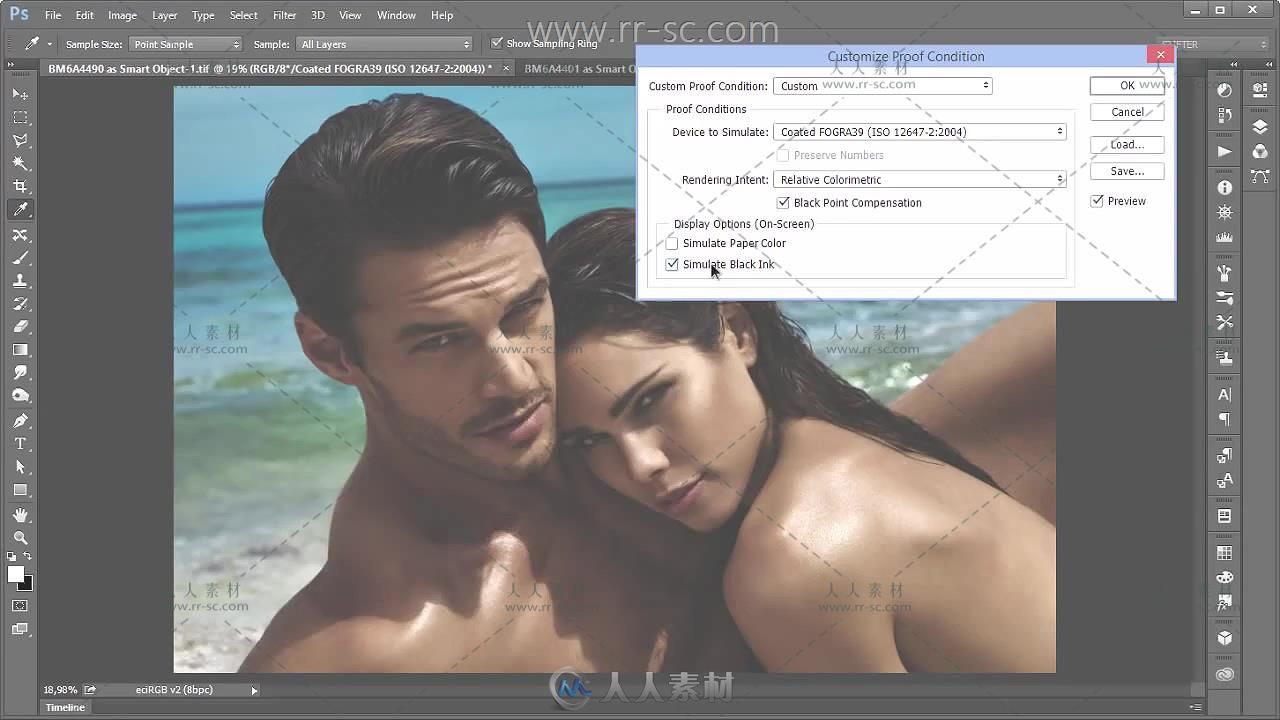Open the Info panel icon
Screen dimensions: 1280x720
pos(1225,188)
